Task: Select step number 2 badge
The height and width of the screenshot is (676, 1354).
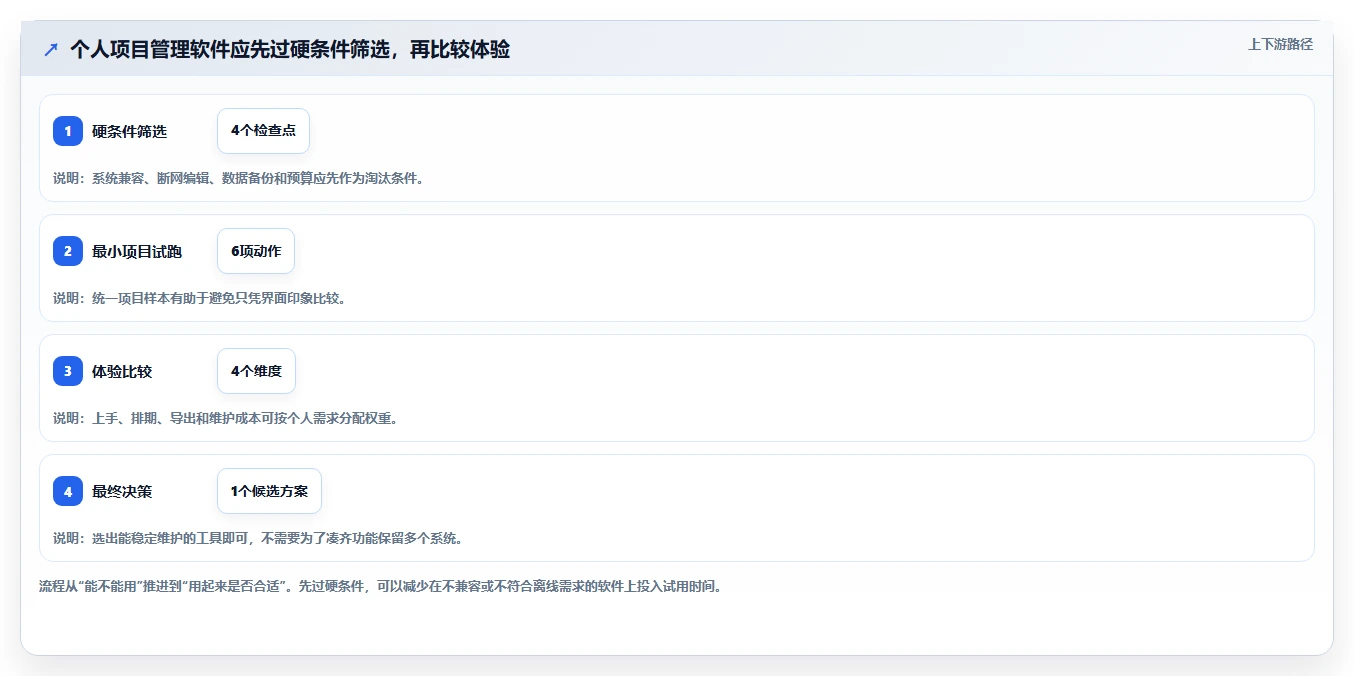Action: point(68,251)
